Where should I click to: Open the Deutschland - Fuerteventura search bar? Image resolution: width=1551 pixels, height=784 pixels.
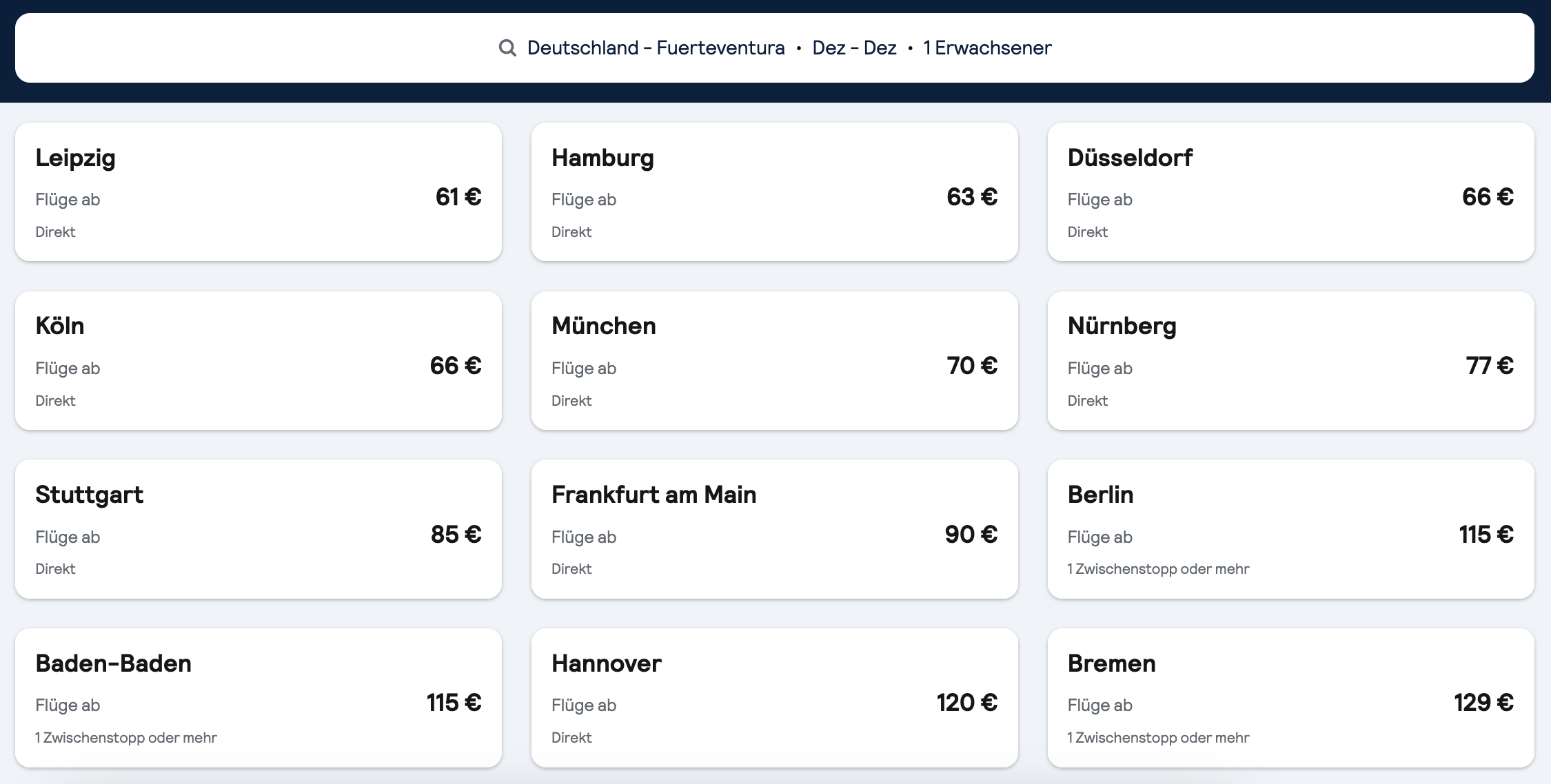[x=656, y=48]
